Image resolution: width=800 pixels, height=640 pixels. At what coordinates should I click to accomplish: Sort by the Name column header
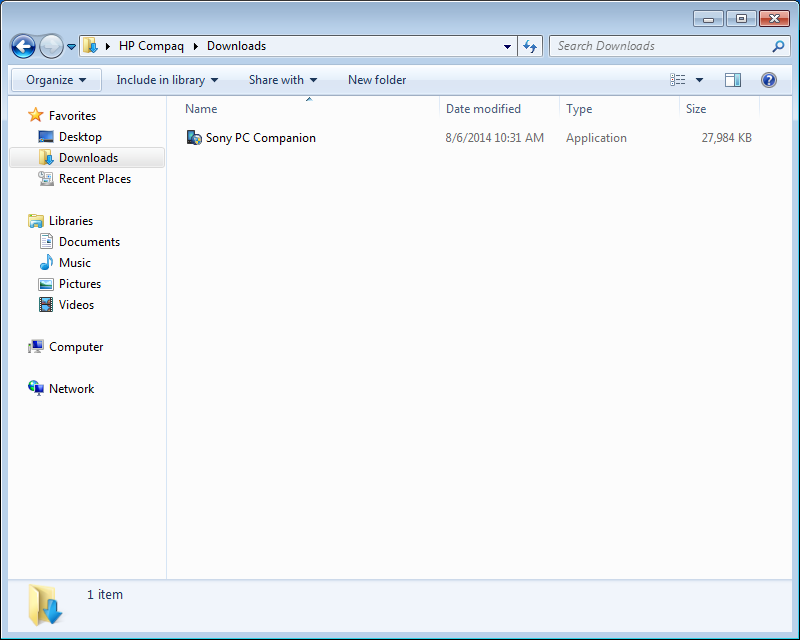(x=201, y=109)
